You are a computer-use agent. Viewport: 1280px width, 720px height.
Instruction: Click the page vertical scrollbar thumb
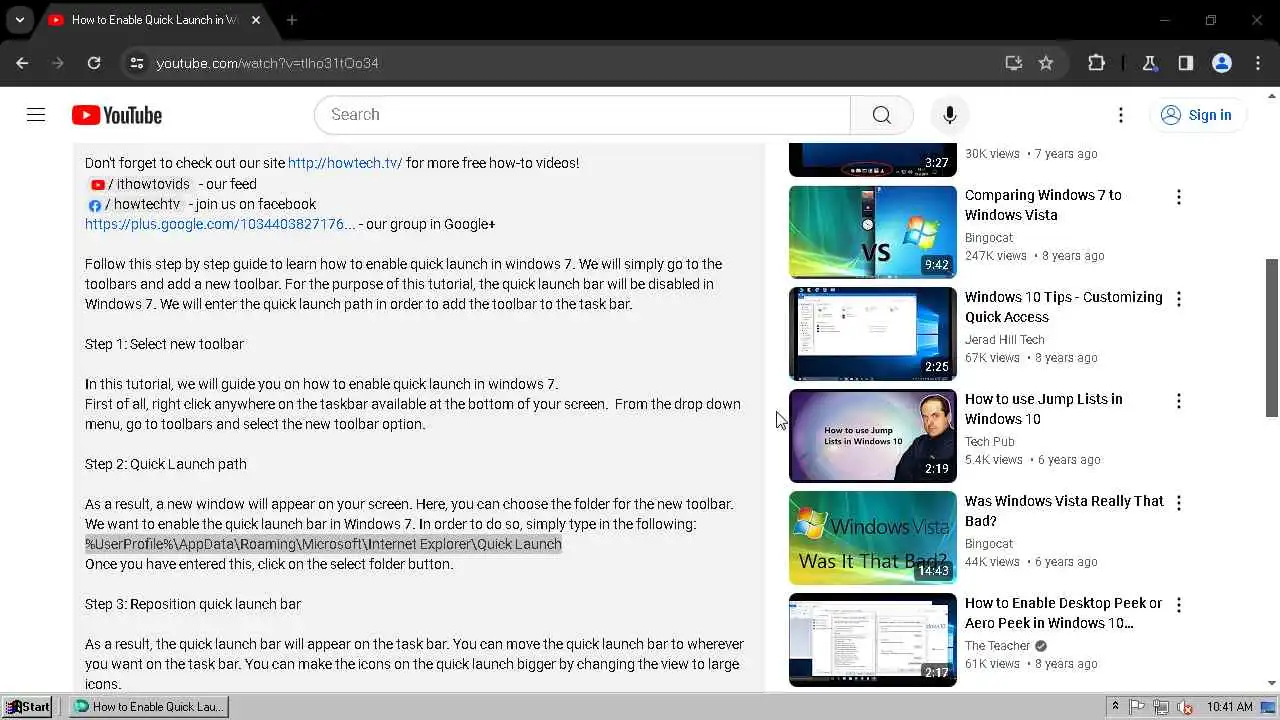click(1272, 338)
